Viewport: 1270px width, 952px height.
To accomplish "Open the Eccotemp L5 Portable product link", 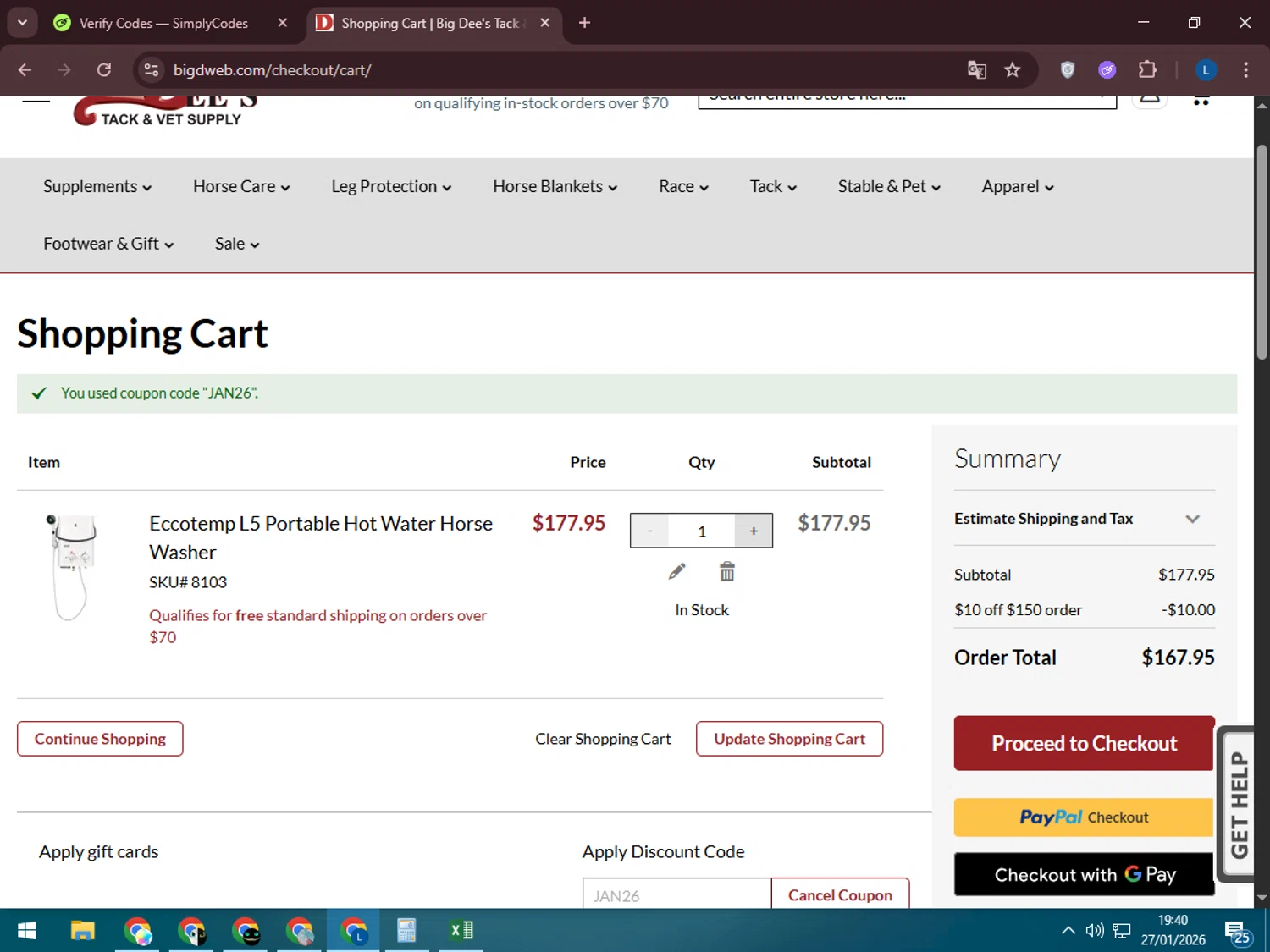I will 321,538.
